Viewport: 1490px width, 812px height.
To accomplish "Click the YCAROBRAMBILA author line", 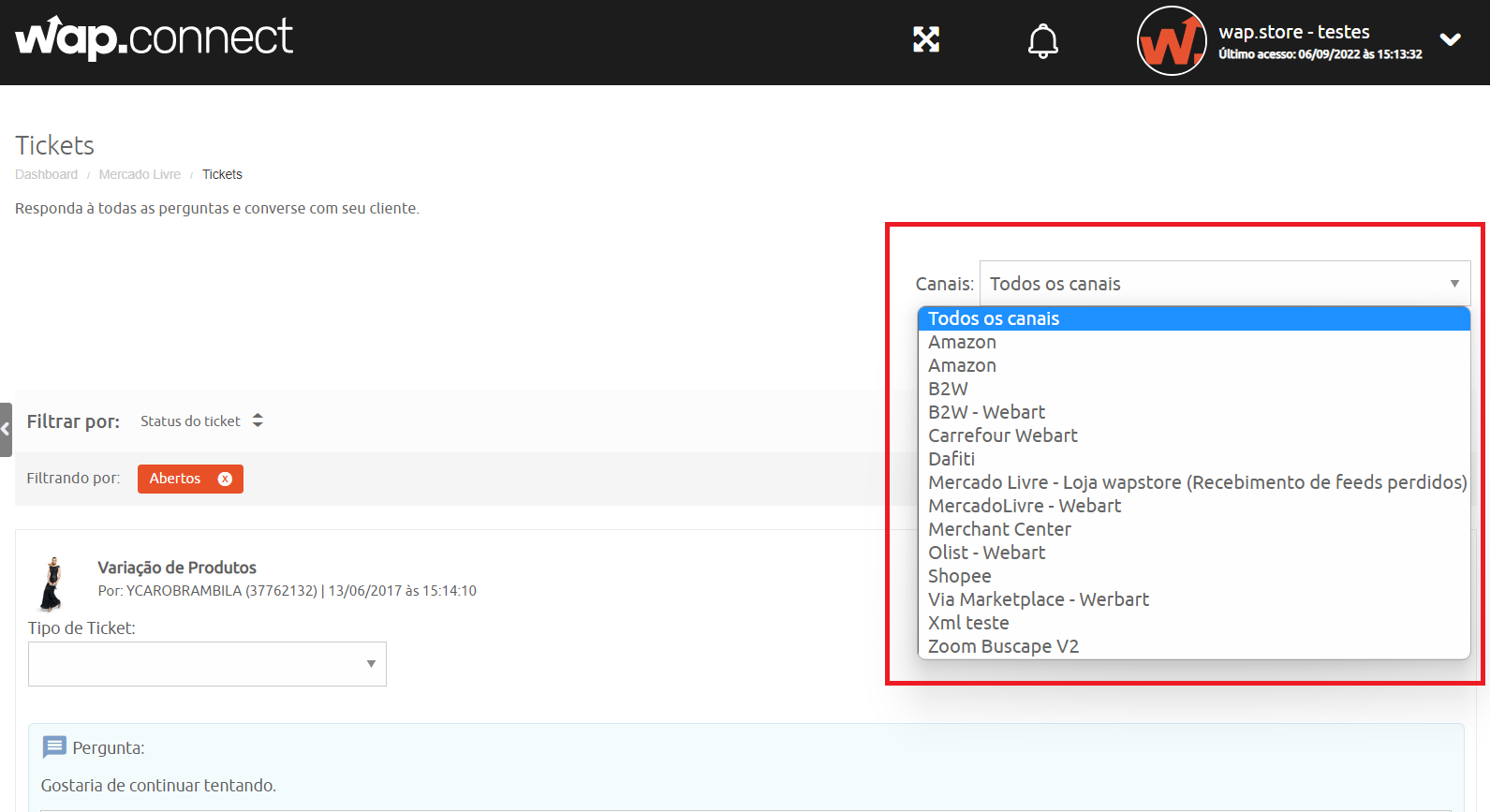I will pyautogui.click(x=288, y=591).
